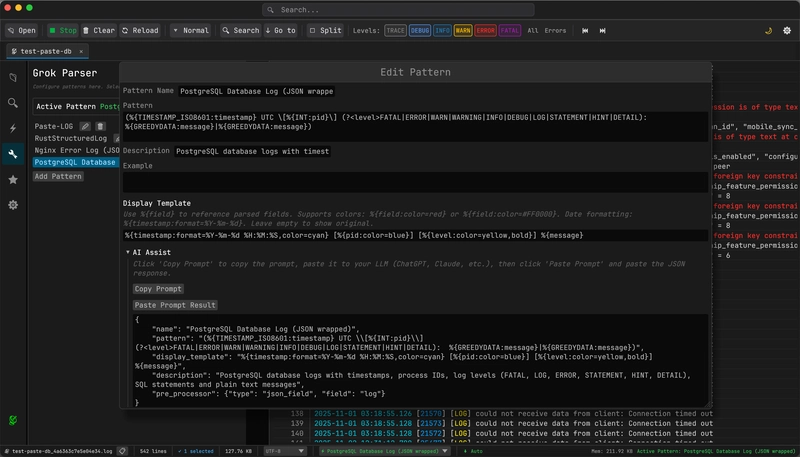The width and height of the screenshot is (800, 457).
Task: Focus the empty Example field
Action: point(415,182)
